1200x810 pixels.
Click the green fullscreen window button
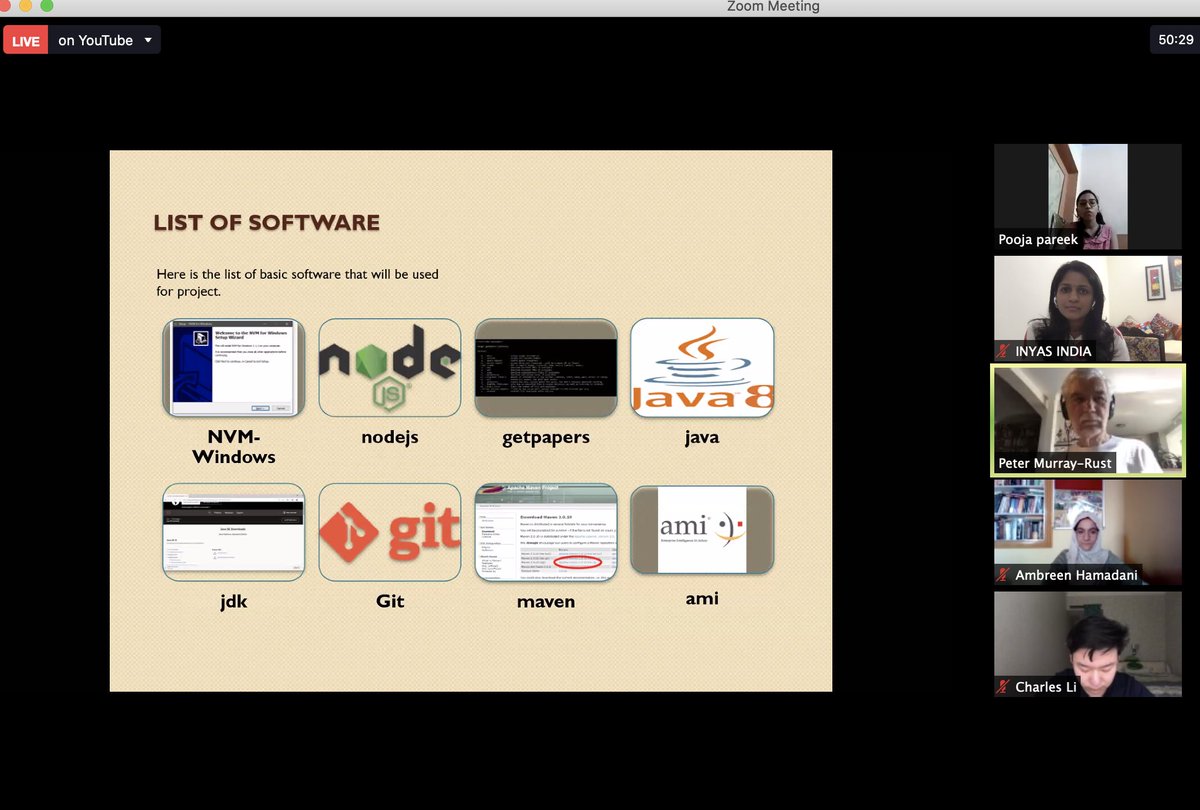click(x=46, y=6)
